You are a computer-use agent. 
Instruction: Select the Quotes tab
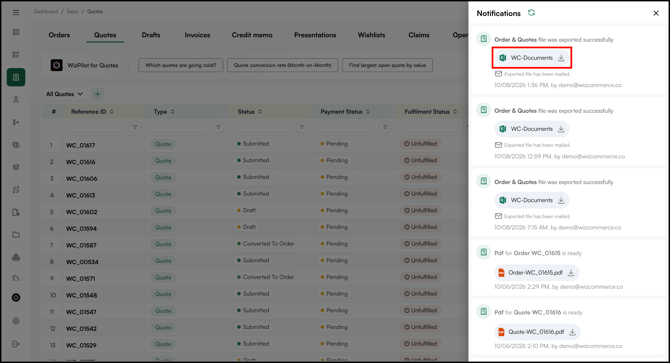click(x=105, y=35)
